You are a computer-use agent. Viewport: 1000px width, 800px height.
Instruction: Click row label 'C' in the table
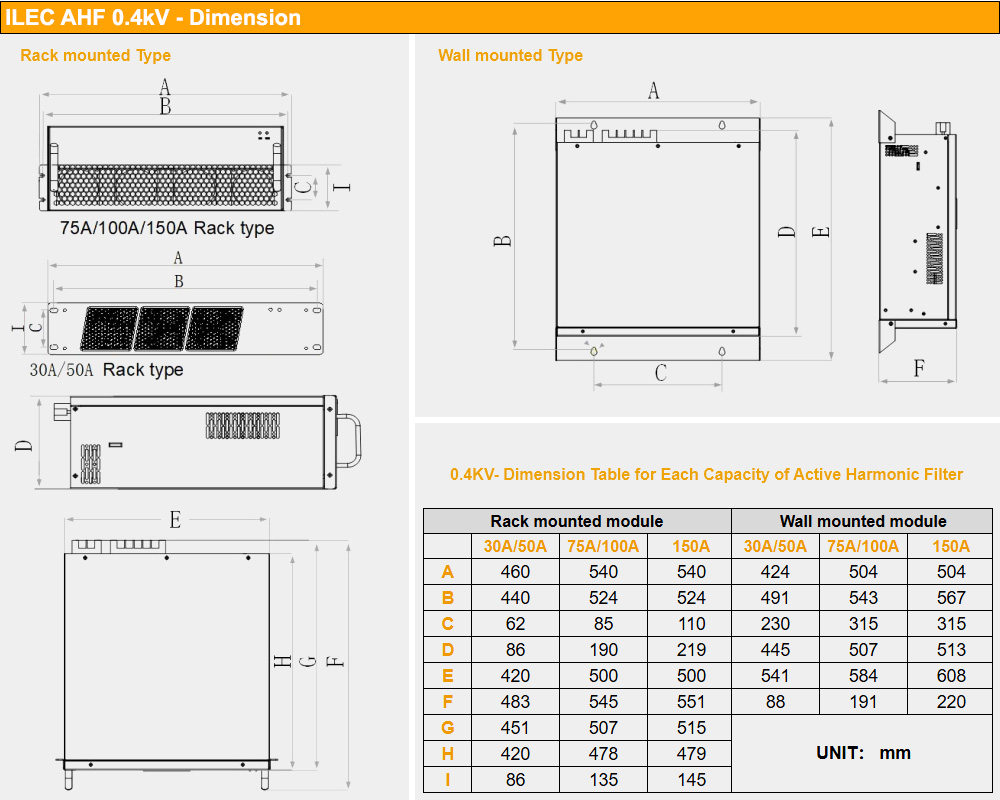[x=448, y=624]
